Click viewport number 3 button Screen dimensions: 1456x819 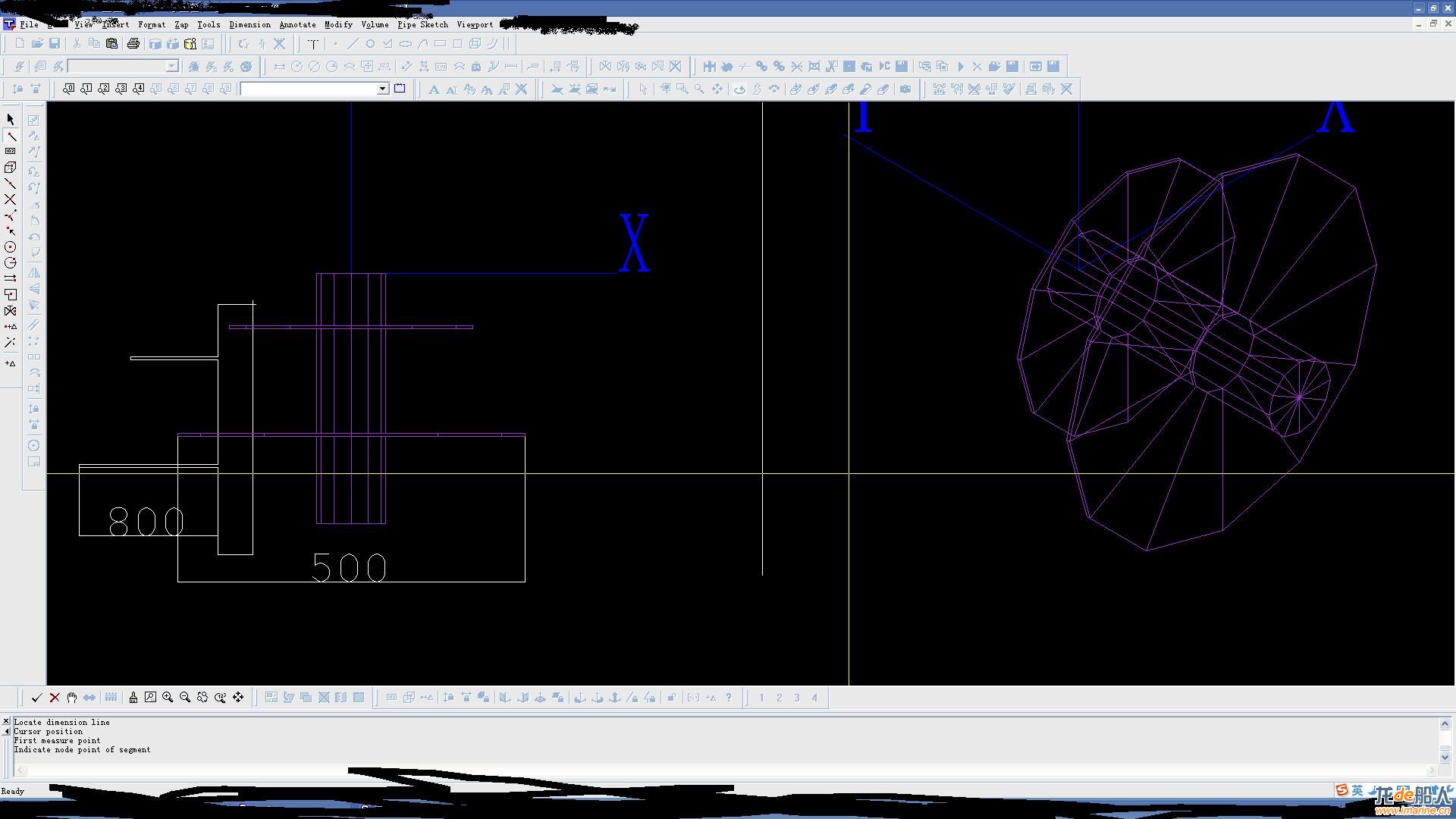pos(797,698)
